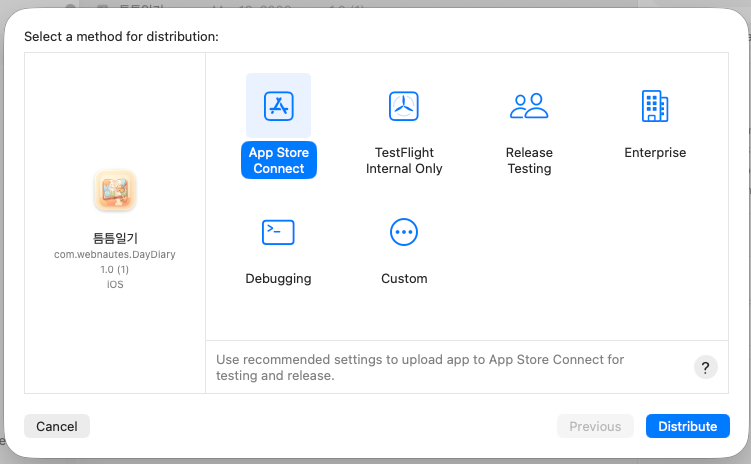
Task: Select the Enterprise building icon
Action: point(655,106)
